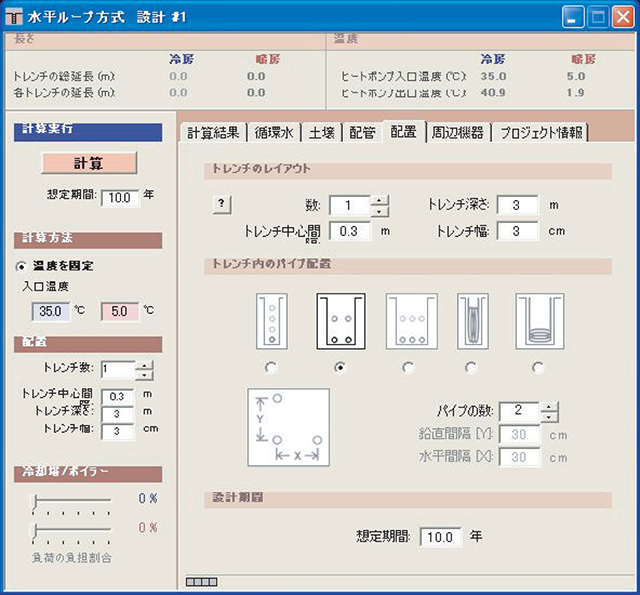This screenshot has width=640, height=595.
Task: Click the four-pipe rectangular layout icon
Action: pyautogui.click(x=341, y=320)
